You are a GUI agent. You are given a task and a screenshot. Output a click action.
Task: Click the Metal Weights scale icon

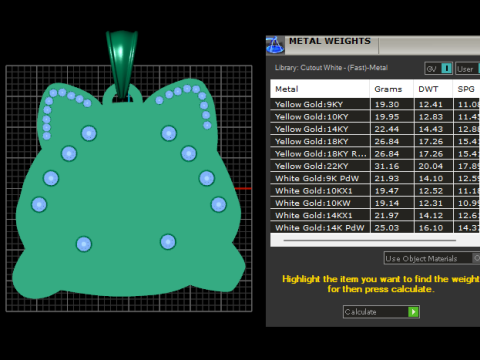(275, 45)
